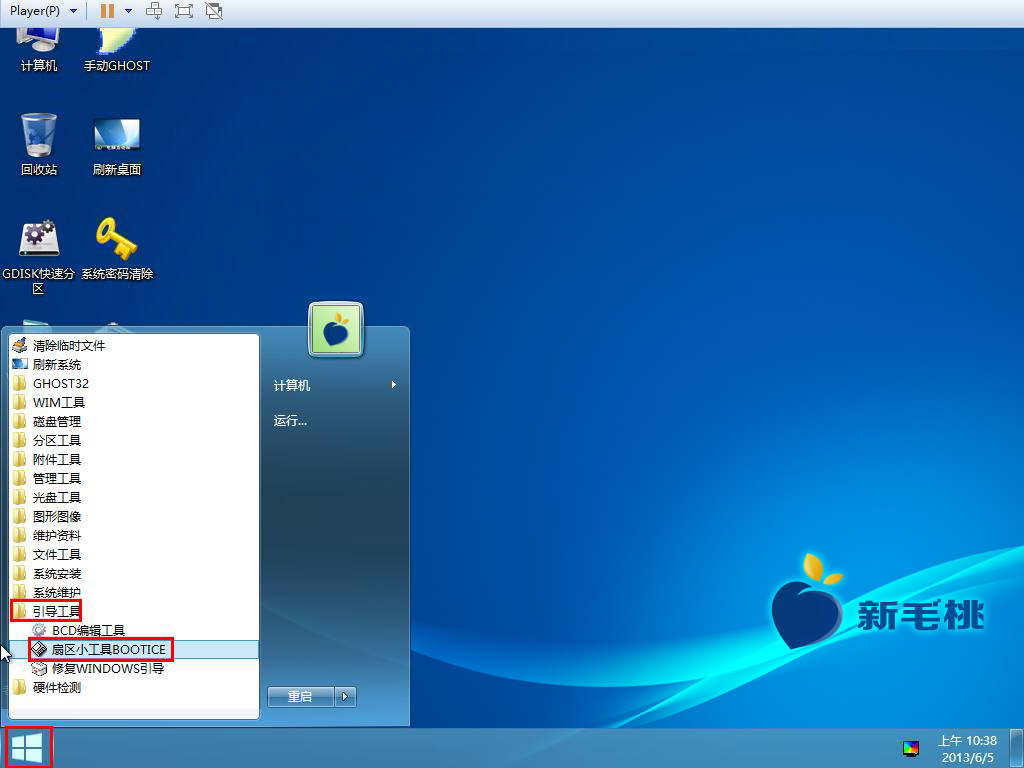Open the 系统安装 folder entry
Image resolution: width=1024 pixels, height=768 pixels.
point(134,573)
